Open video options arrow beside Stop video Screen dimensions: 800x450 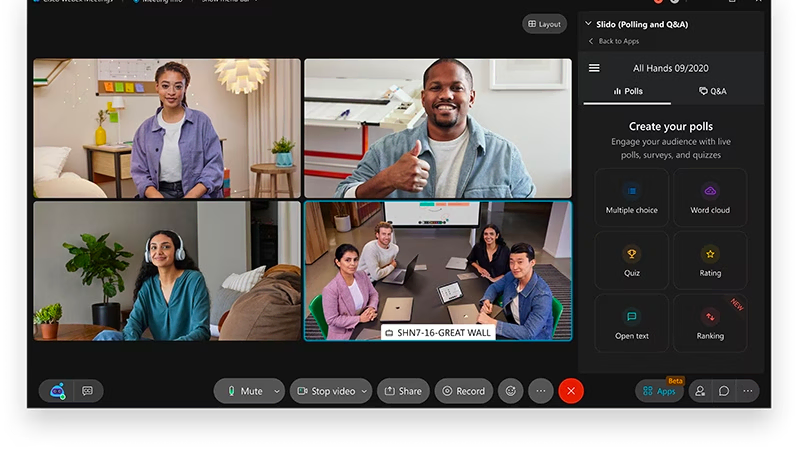(364, 391)
